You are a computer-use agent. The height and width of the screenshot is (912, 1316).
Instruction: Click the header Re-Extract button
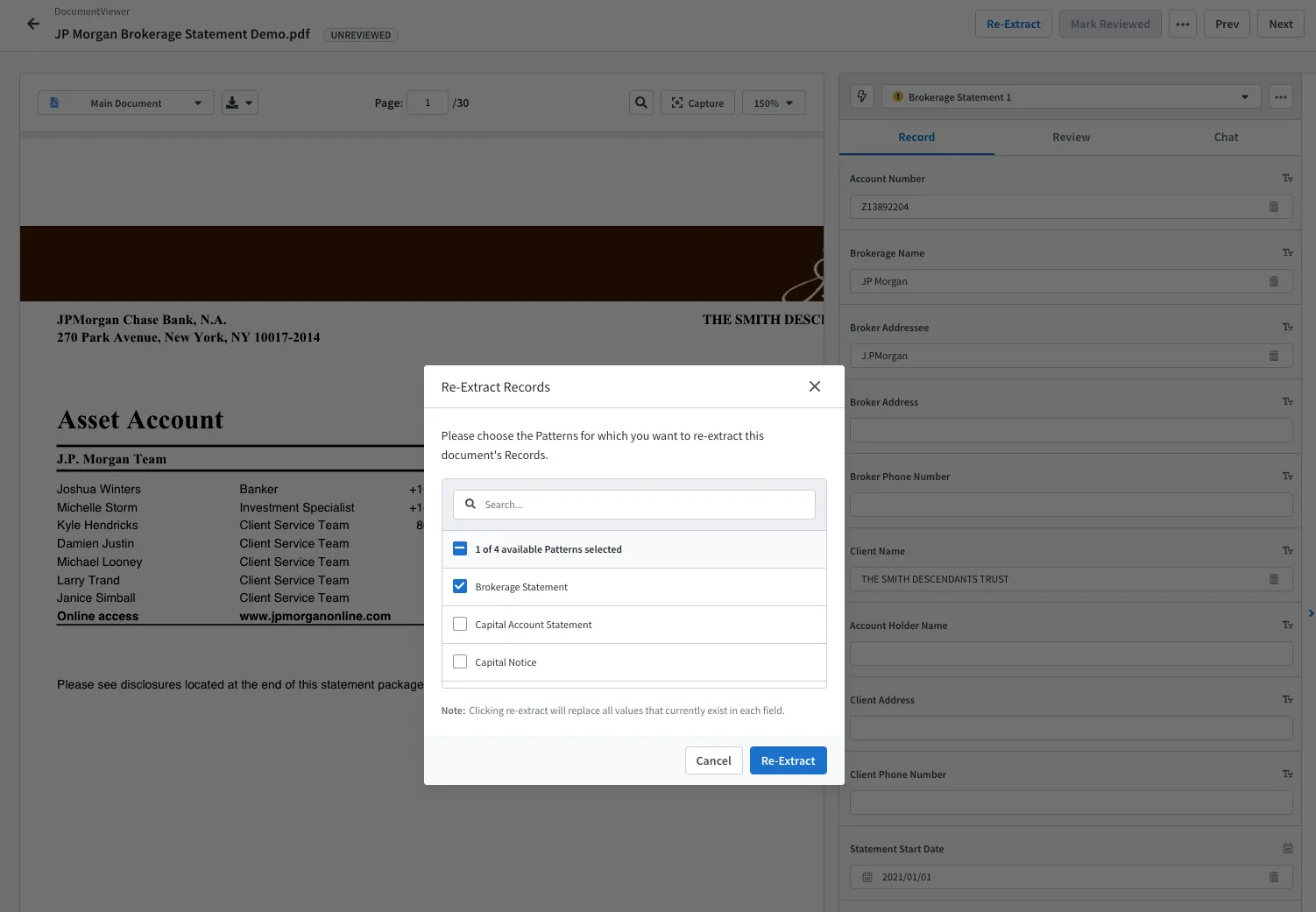[x=1014, y=24]
